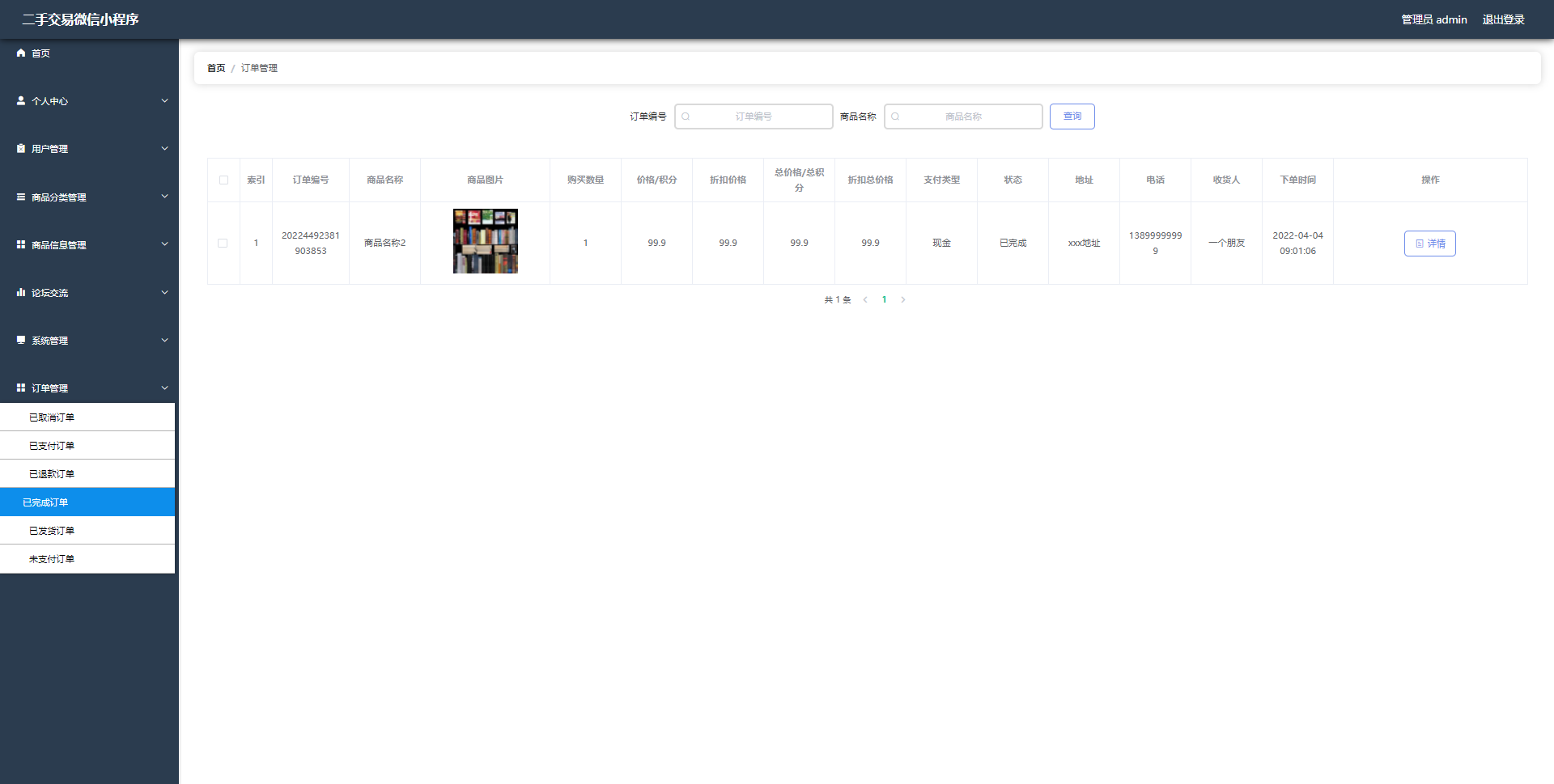Select all rows with header checkbox
1554x784 pixels.
pyautogui.click(x=223, y=180)
